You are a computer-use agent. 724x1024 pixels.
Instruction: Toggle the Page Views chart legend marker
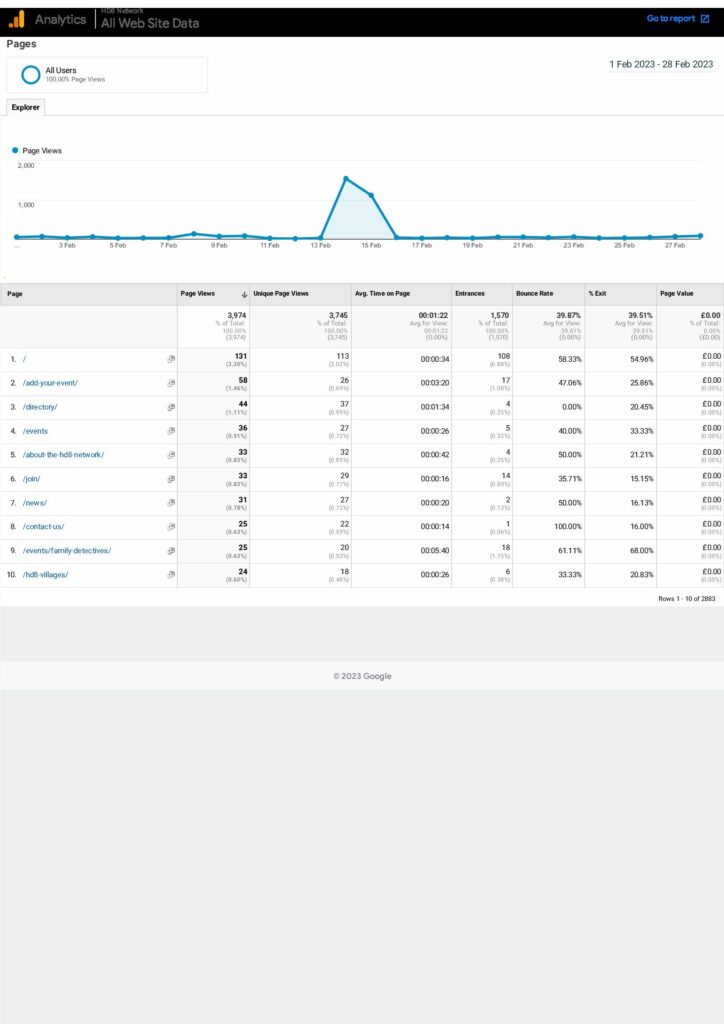tap(15, 151)
